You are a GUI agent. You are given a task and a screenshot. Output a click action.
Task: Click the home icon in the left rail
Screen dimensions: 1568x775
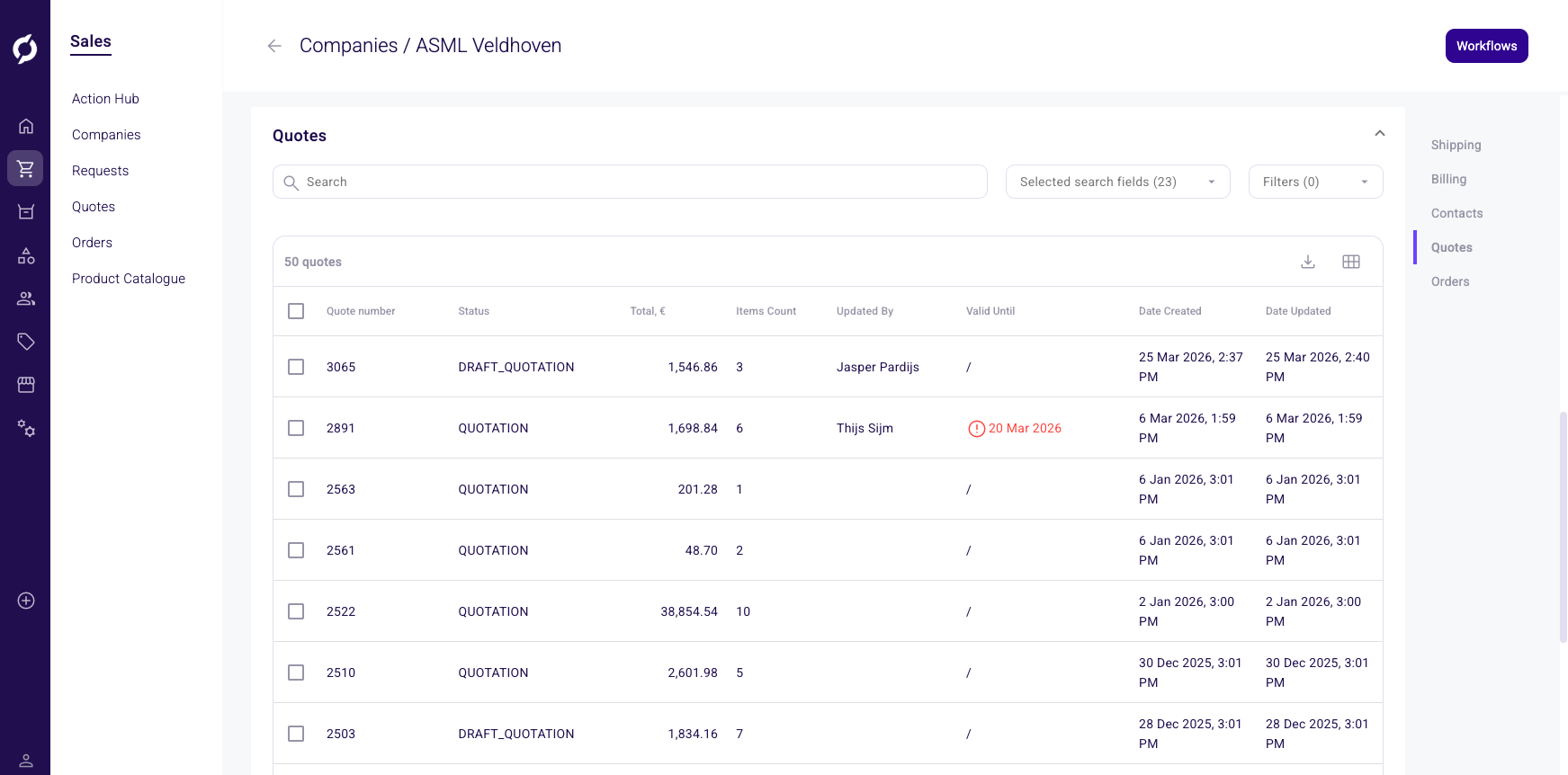click(26, 126)
